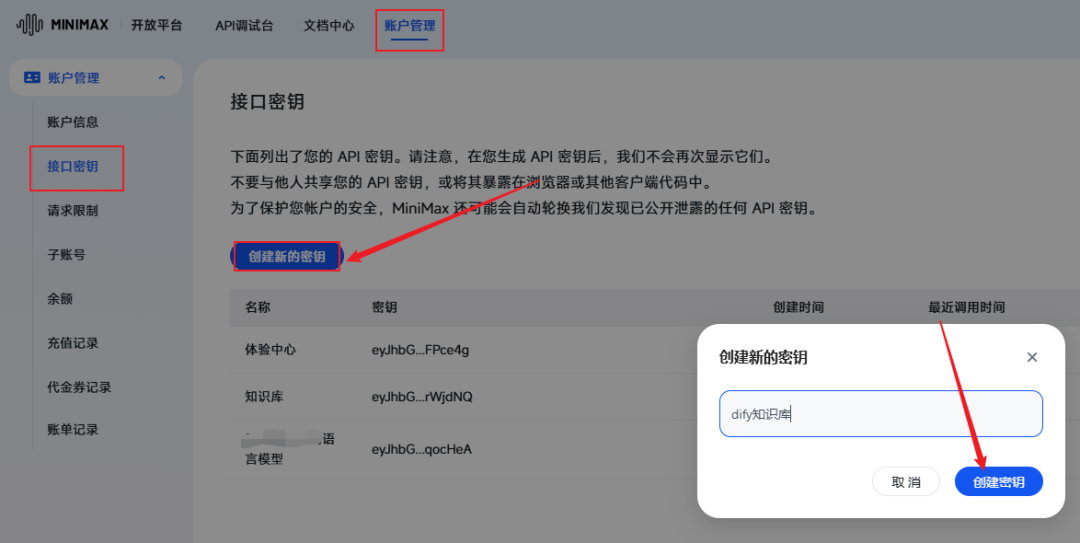Viewport: 1080px width, 543px height.
Task: Open the 文档中心 tab
Action: pyautogui.click(x=329, y=25)
